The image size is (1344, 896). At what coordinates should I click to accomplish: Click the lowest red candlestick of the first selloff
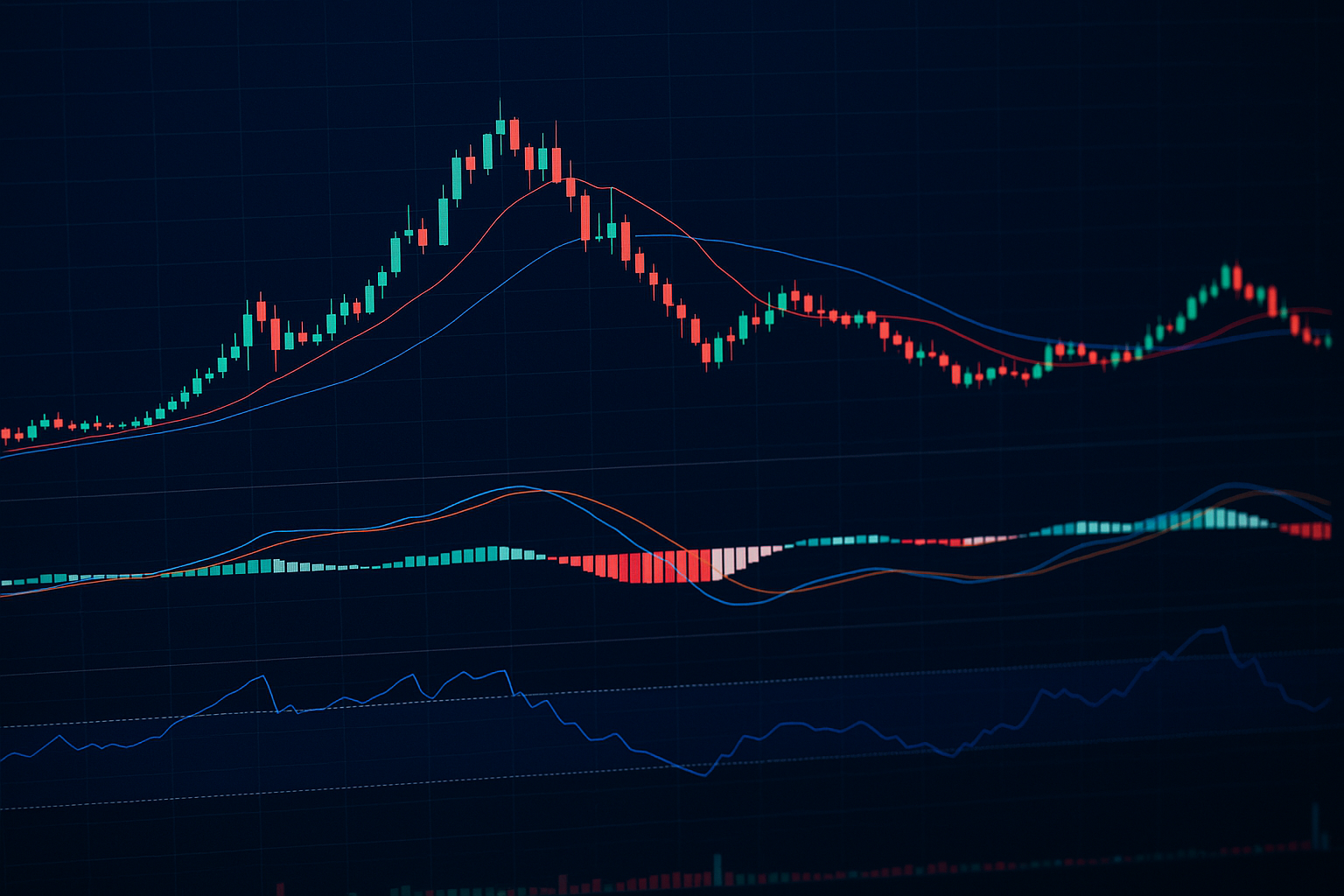pyautogui.click(x=706, y=353)
